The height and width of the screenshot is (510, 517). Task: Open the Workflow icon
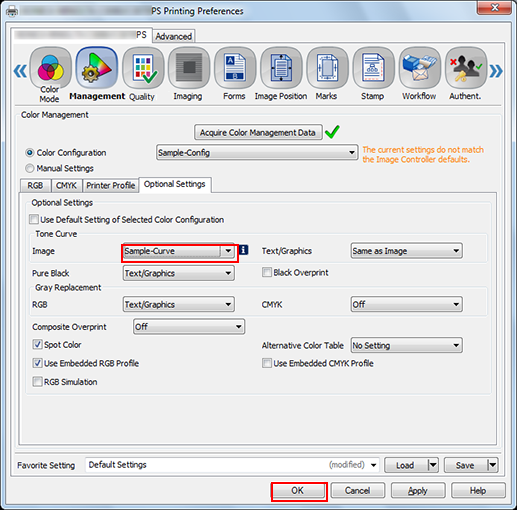(x=420, y=69)
